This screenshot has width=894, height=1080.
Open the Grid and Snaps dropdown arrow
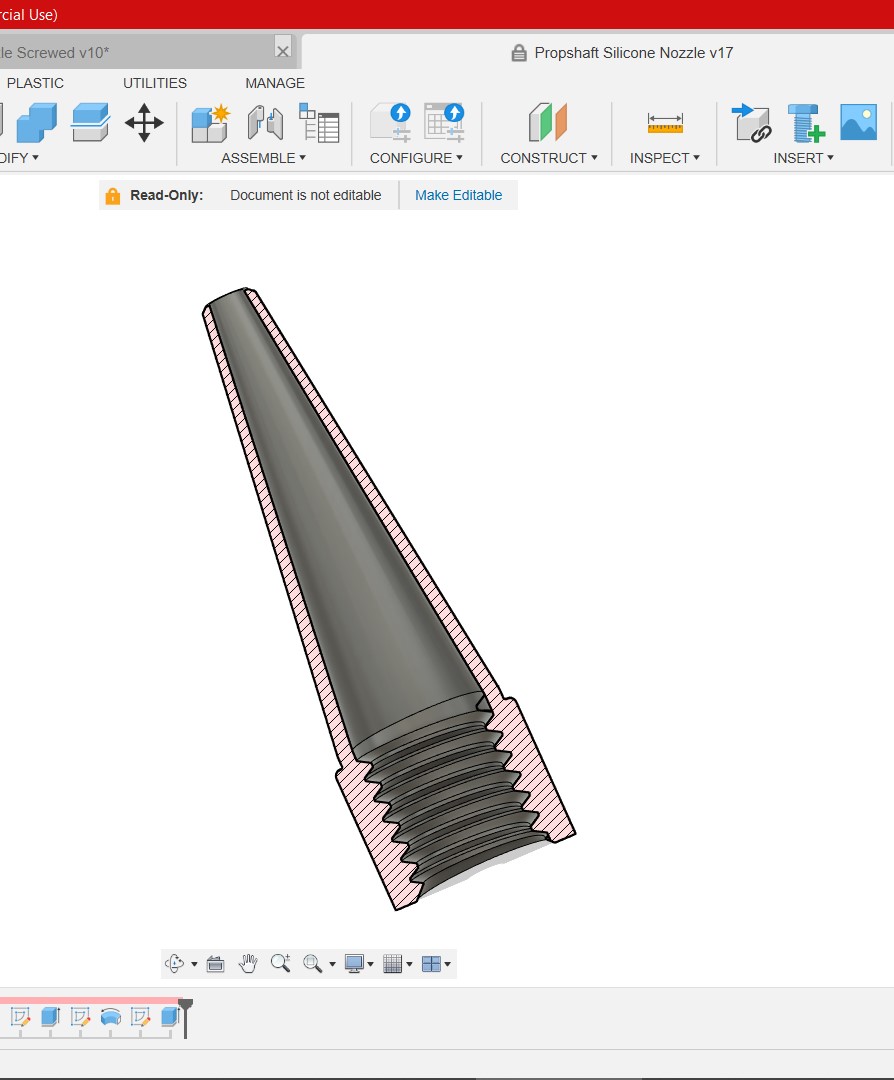409,964
